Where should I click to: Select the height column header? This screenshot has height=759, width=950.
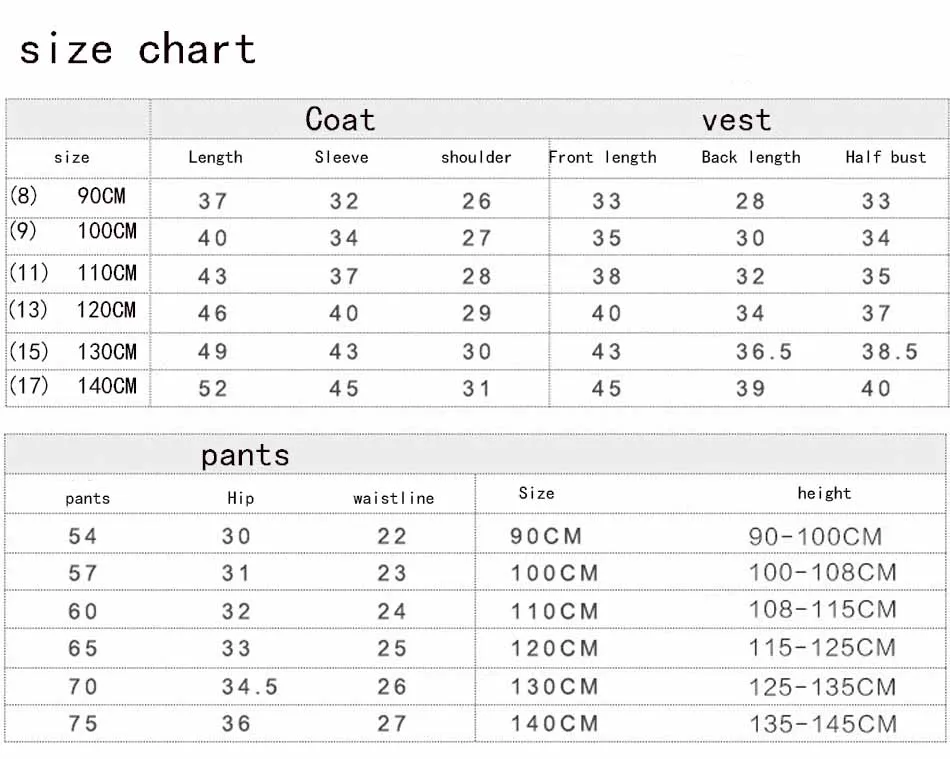(x=824, y=493)
